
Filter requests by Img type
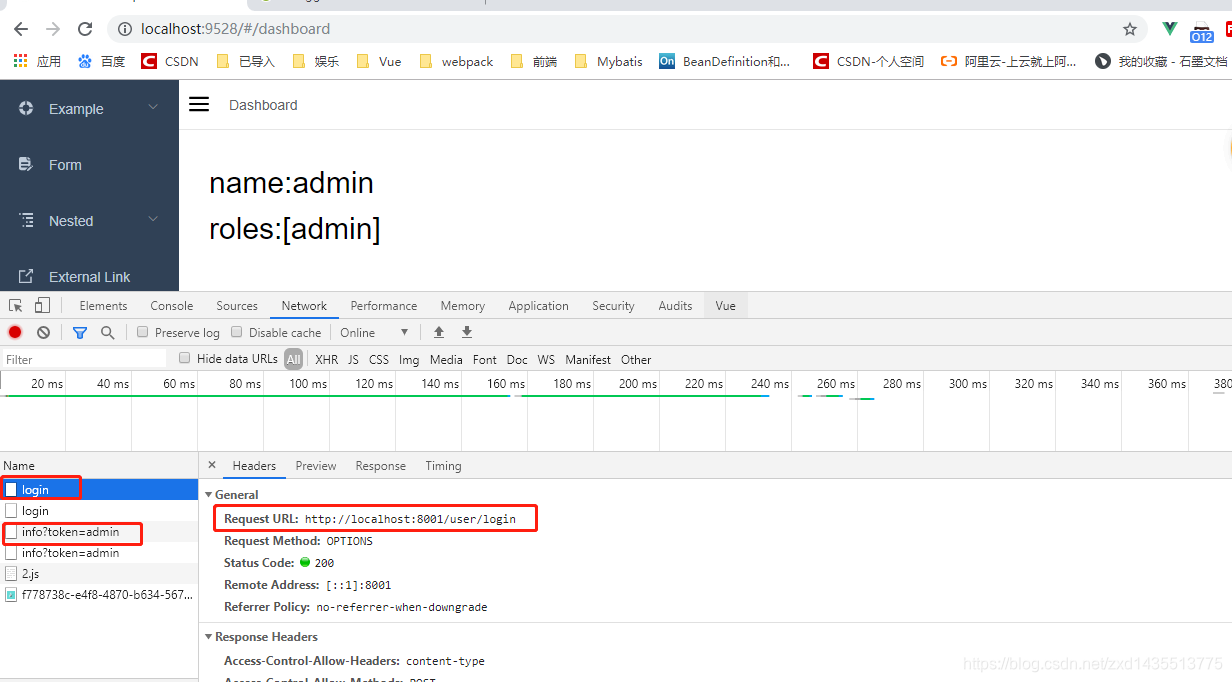[x=409, y=359]
